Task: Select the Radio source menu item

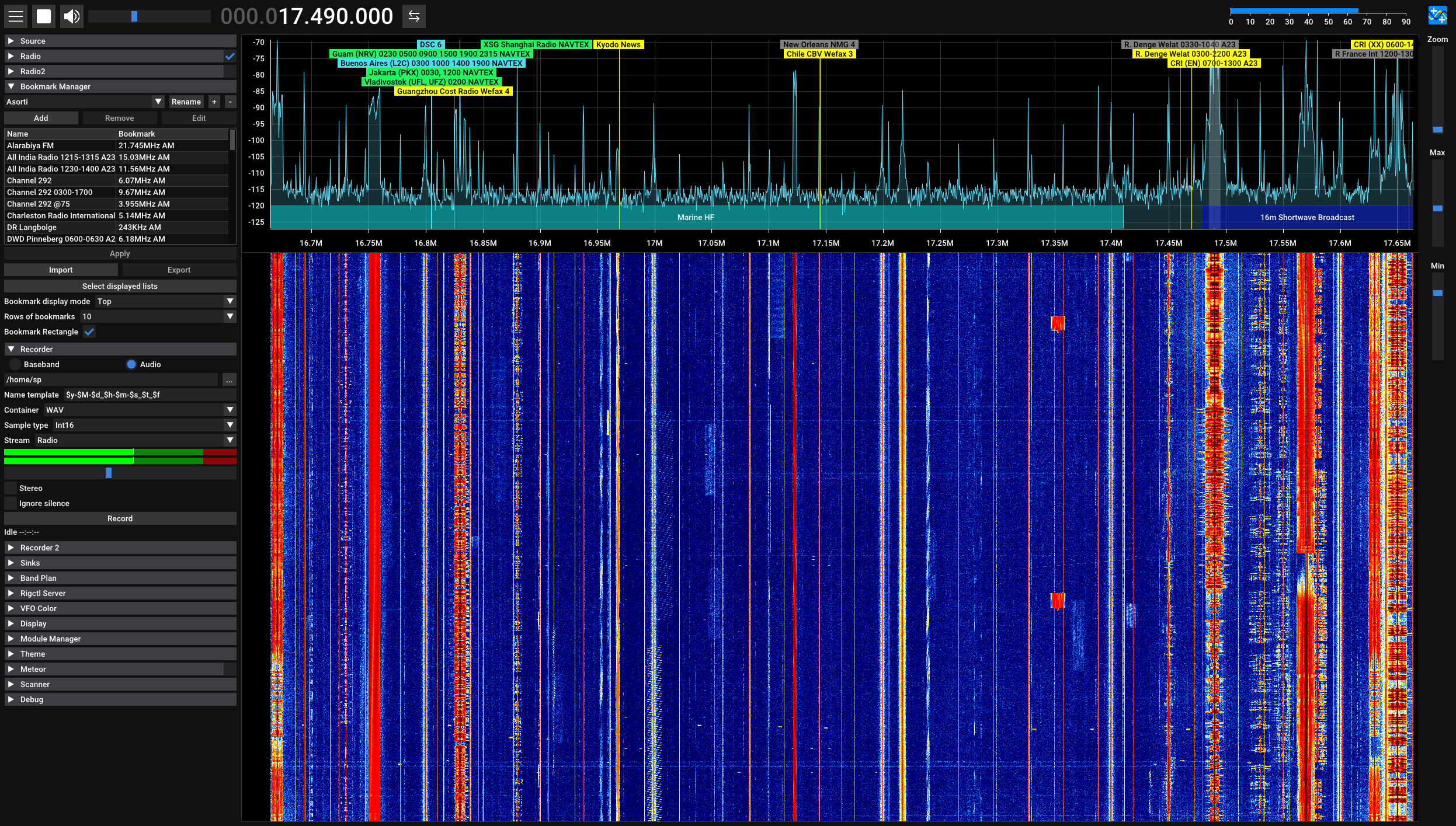Action: point(120,56)
